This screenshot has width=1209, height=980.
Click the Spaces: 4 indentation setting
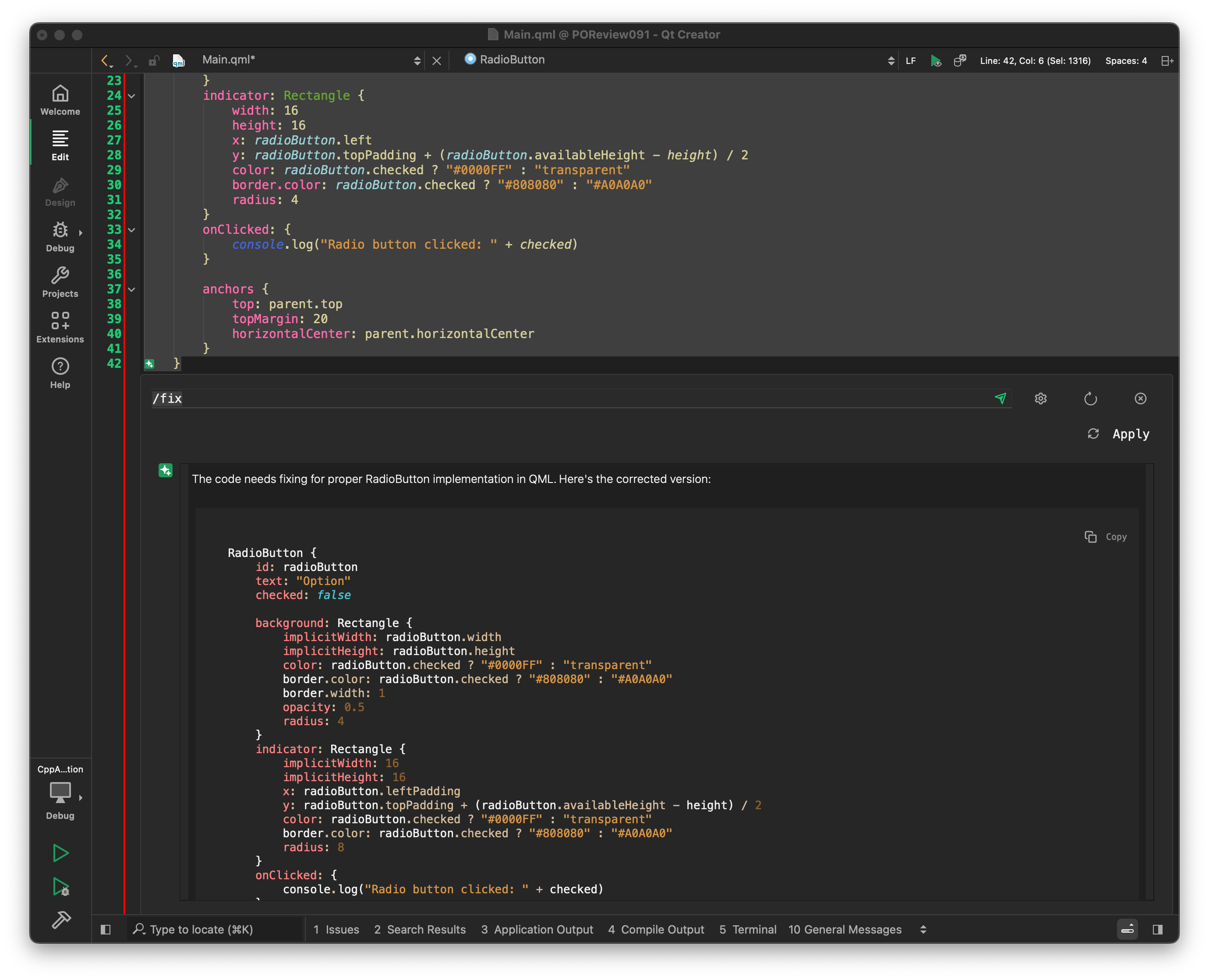[x=1125, y=61]
